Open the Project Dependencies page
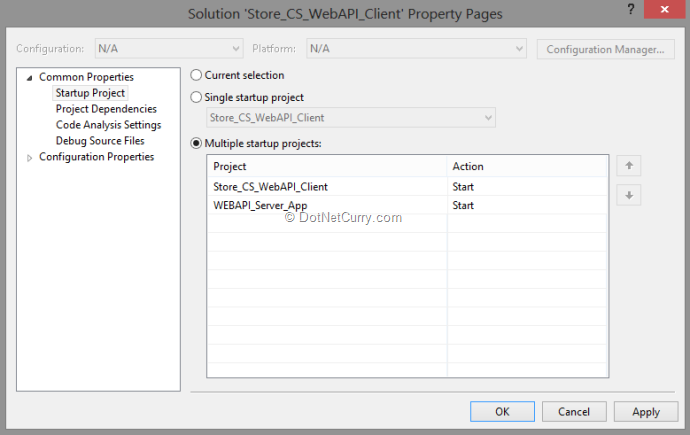Screen dimensions: 690x435 [106, 109]
